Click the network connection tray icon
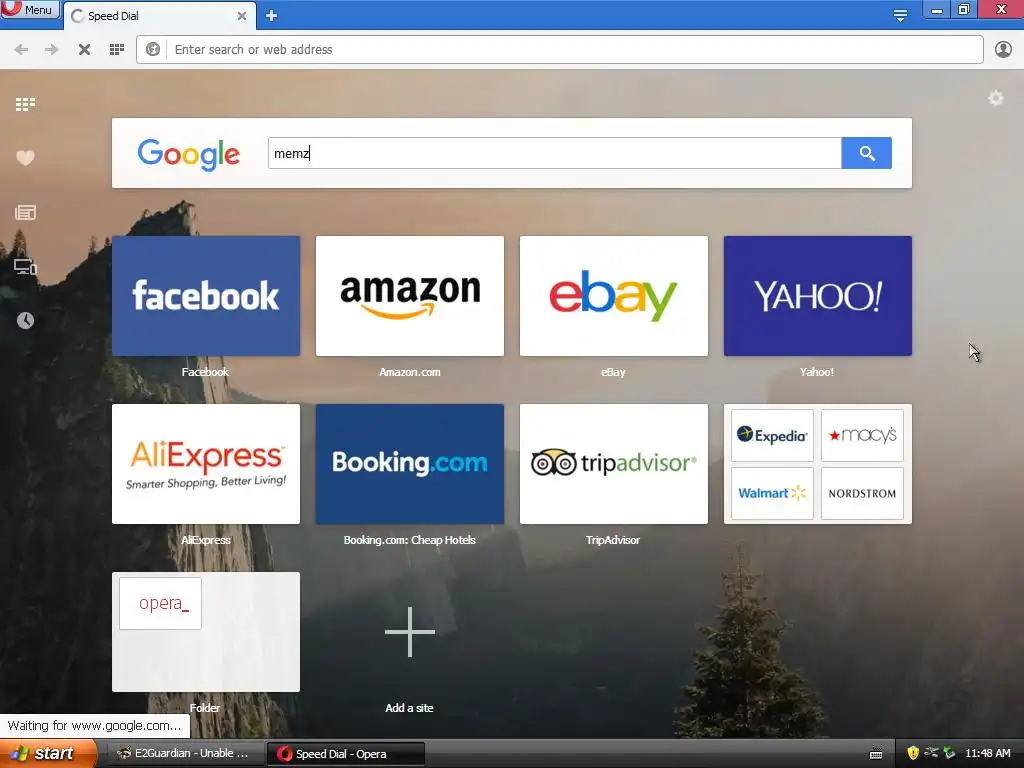The width and height of the screenshot is (1024, 768). [x=931, y=753]
